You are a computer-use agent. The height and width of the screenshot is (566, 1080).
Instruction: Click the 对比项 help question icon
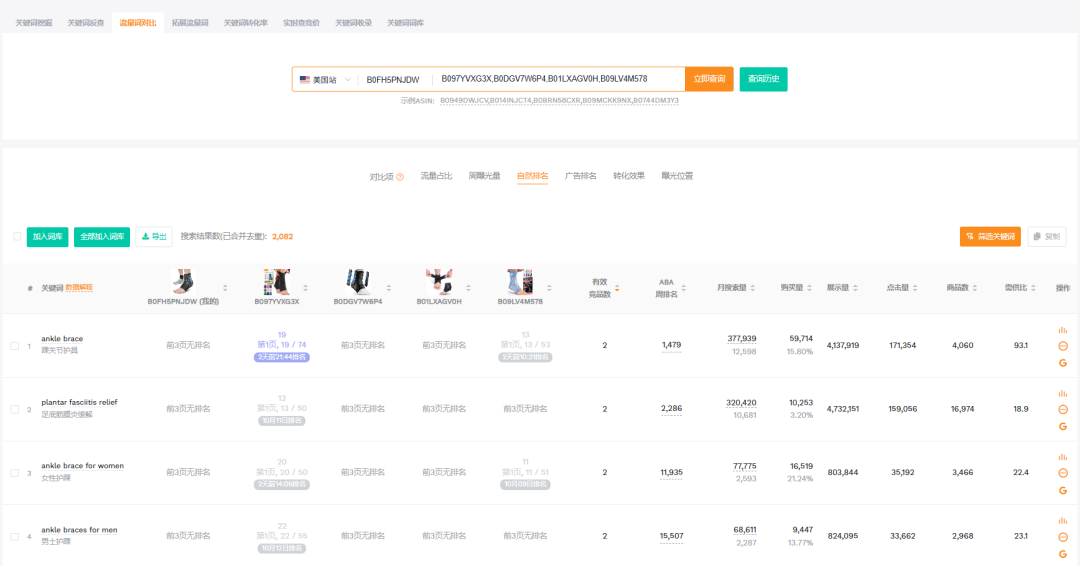400,177
